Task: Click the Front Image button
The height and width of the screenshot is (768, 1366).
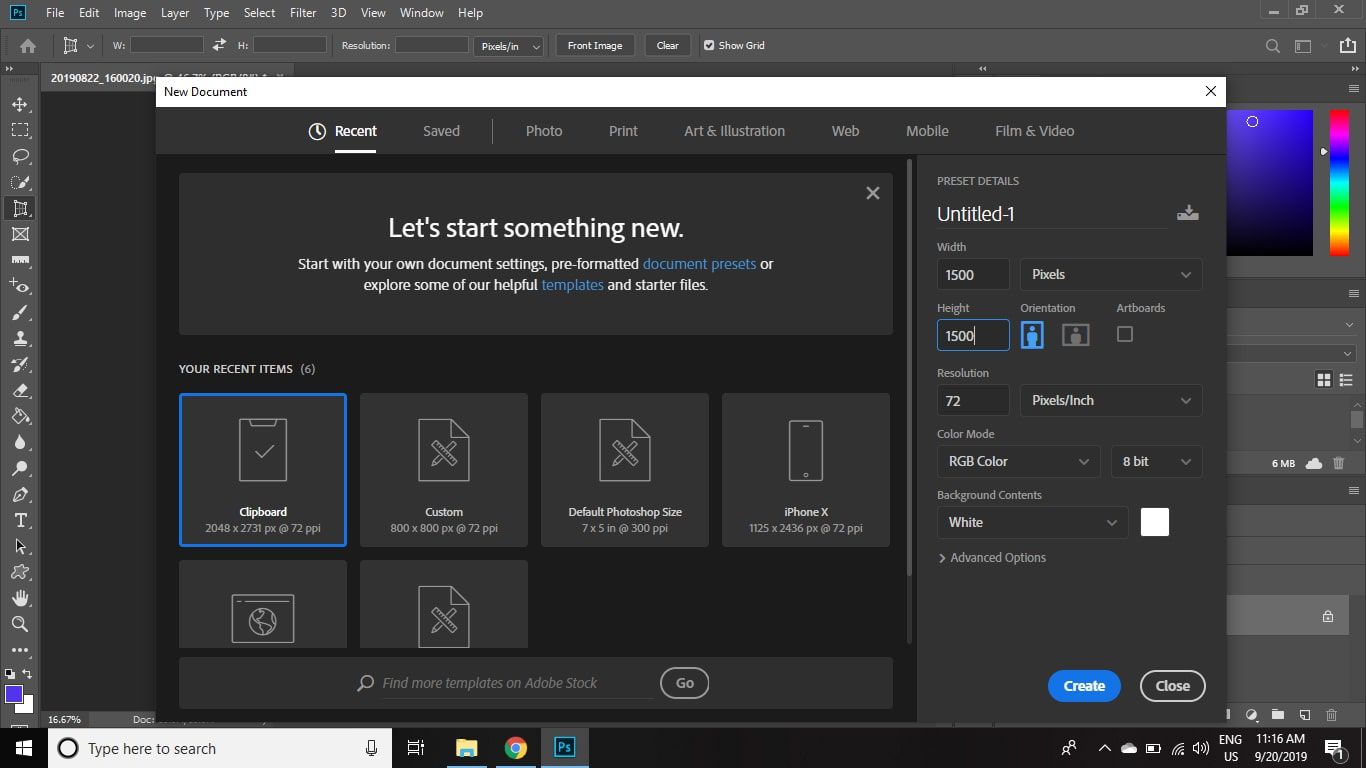Action: (595, 45)
